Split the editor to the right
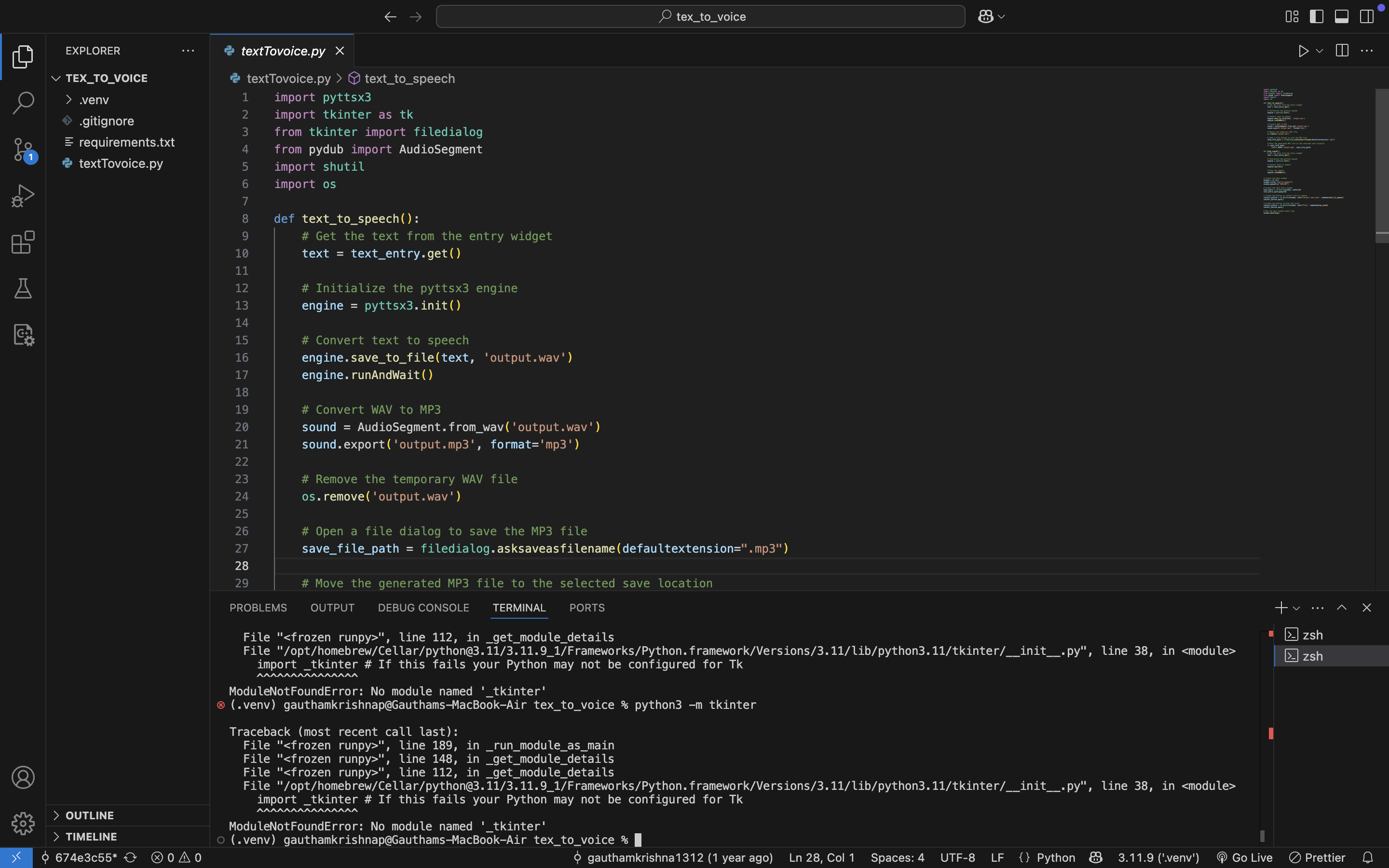The width and height of the screenshot is (1389, 868). pos(1341,51)
